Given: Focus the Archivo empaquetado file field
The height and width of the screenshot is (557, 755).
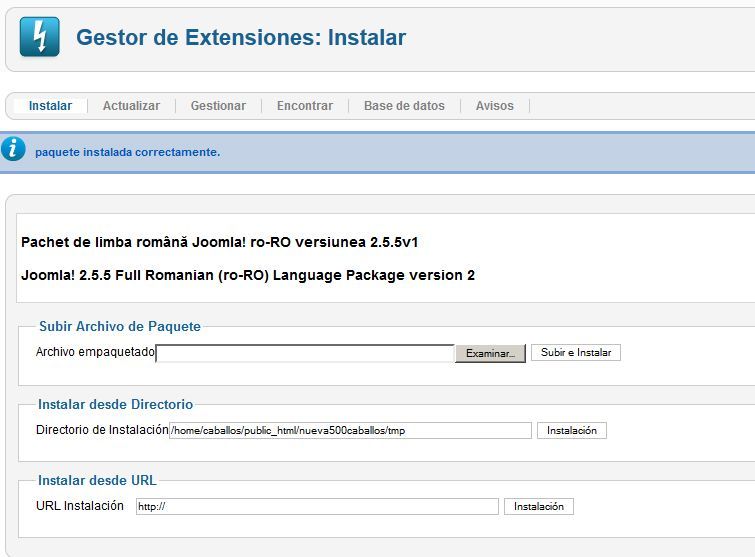Looking at the screenshot, I should tap(305, 353).
